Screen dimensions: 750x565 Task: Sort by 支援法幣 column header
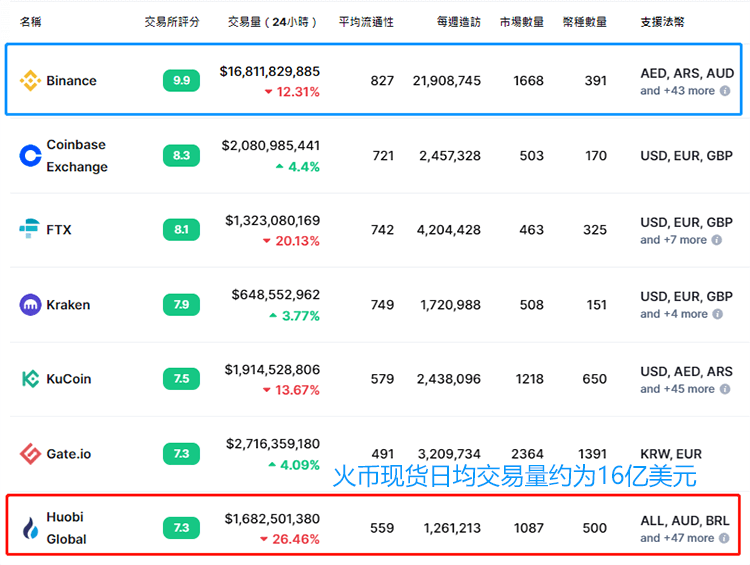662,22
